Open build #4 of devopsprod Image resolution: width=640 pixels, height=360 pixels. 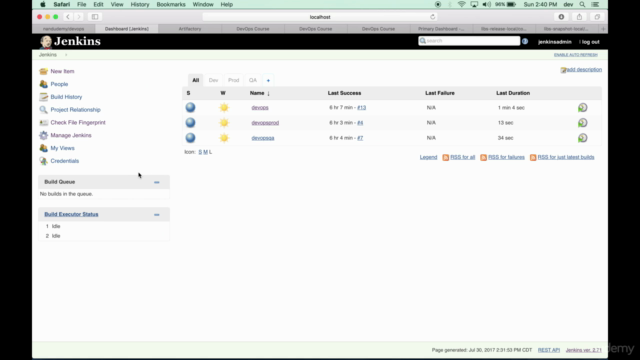tap(360, 123)
